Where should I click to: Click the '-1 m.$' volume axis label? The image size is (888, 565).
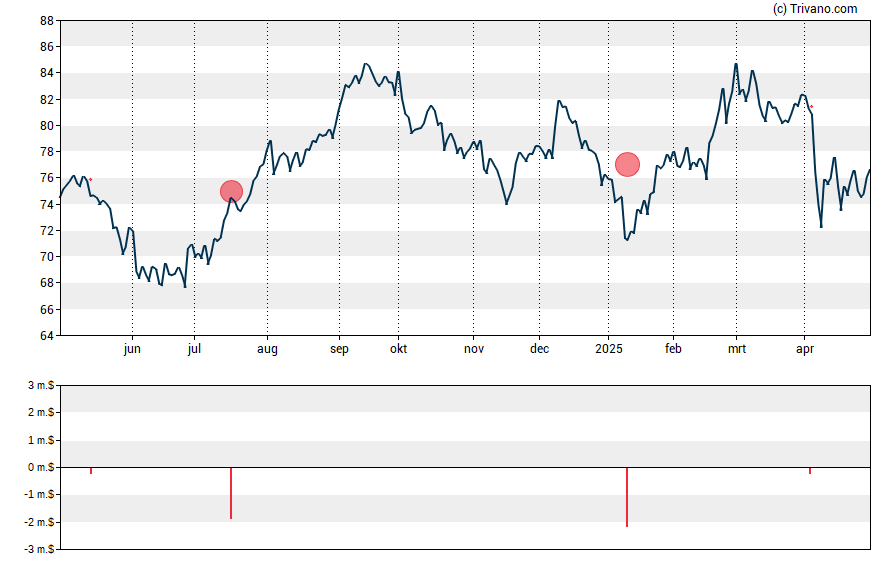pos(39,494)
